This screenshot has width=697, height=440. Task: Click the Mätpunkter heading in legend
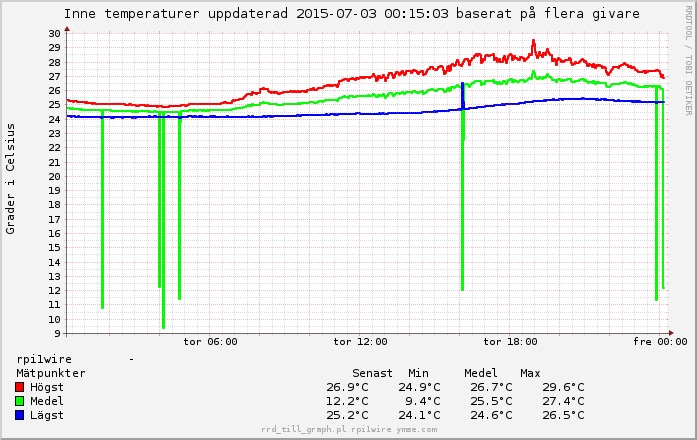[x=51, y=373]
